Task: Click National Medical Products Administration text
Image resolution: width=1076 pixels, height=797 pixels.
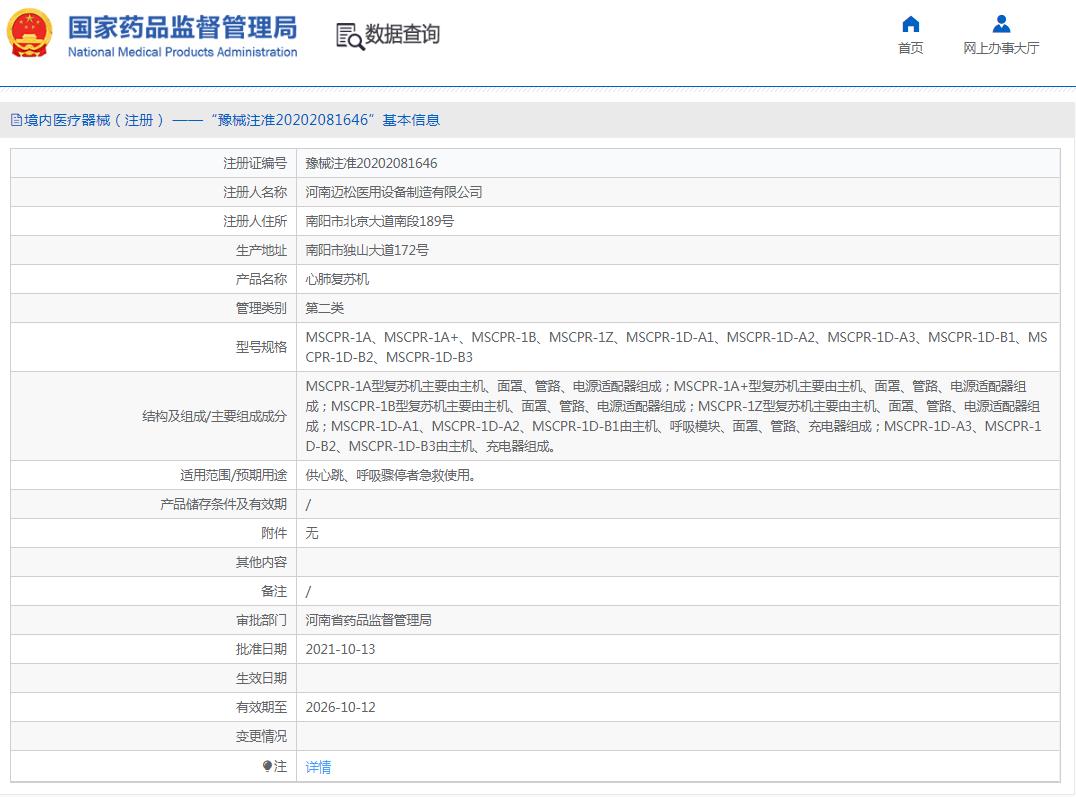Action: point(183,52)
